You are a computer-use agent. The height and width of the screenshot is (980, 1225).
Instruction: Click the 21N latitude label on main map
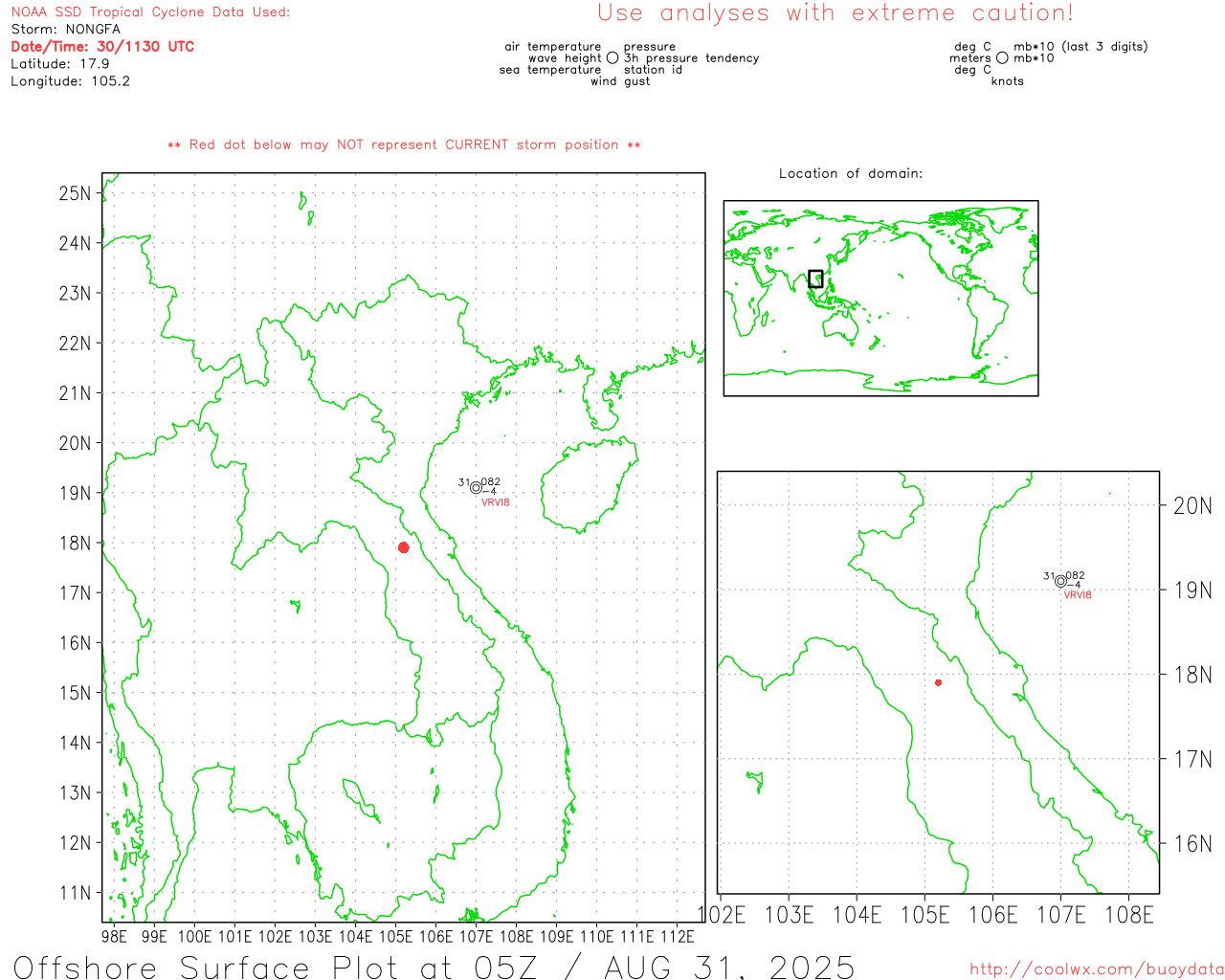click(75, 393)
